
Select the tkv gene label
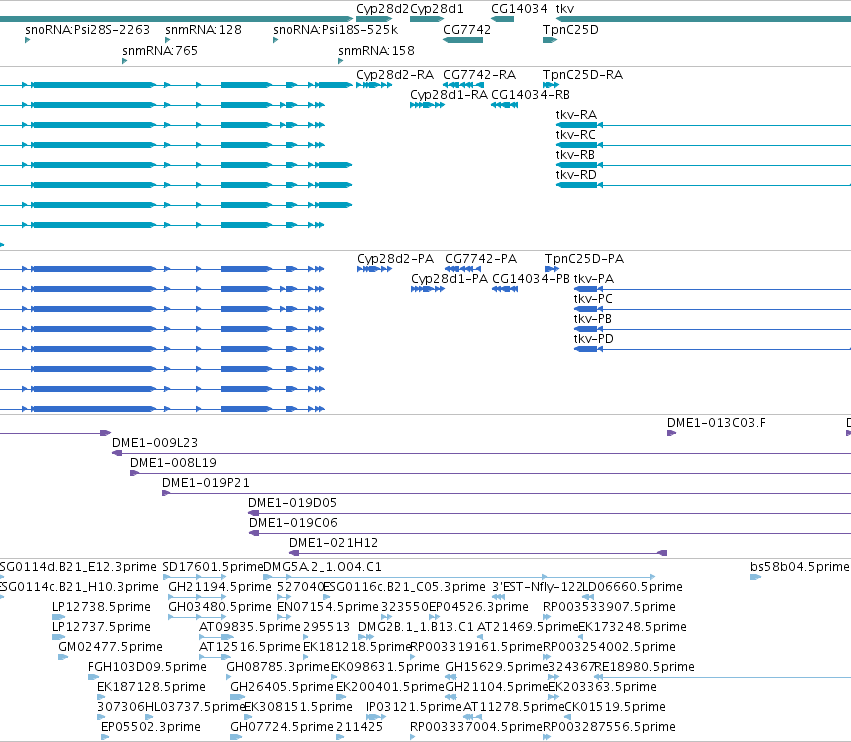pyautogui.click(x=564, y=9)
